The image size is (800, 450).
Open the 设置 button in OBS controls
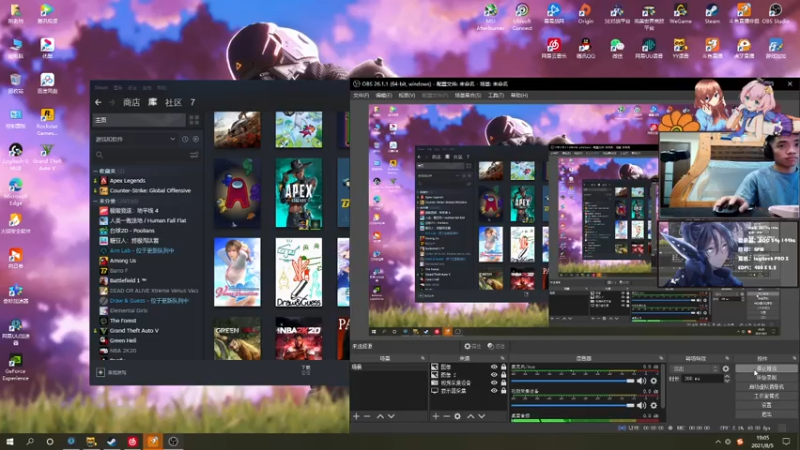coord(766,405)
